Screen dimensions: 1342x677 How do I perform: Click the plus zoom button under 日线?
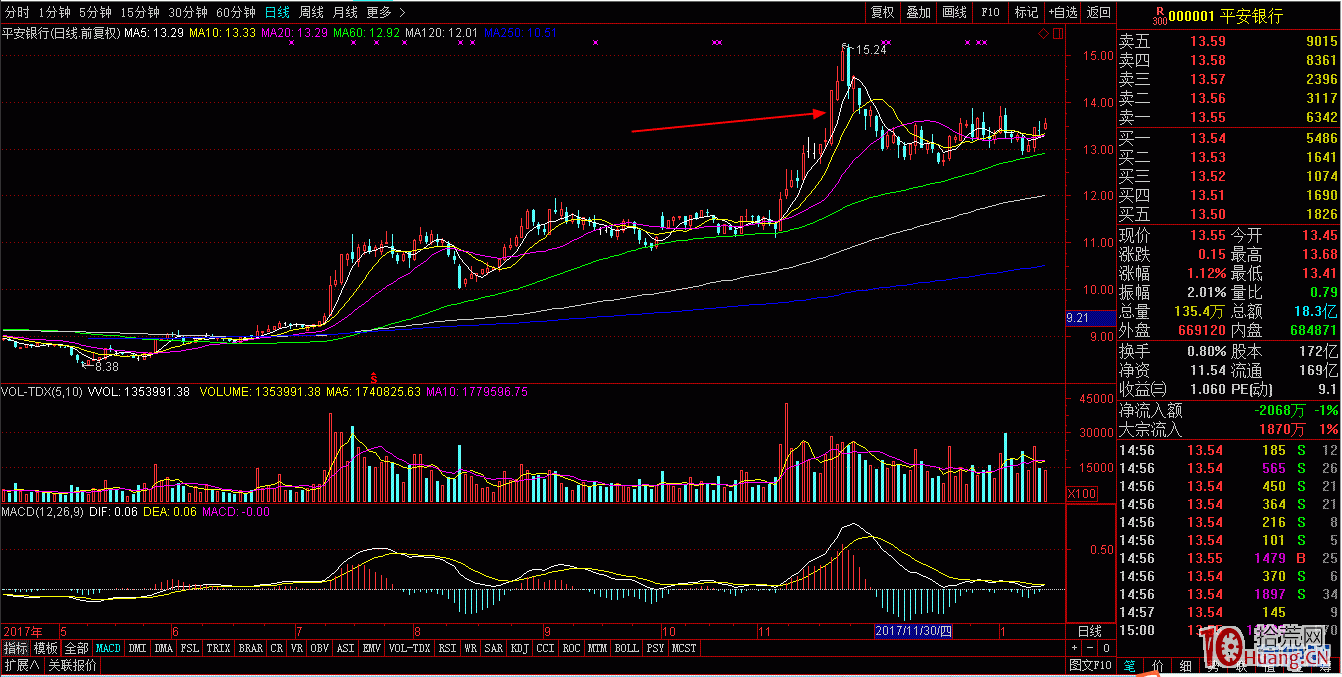pyautogui.click(x=1074, y=648)
